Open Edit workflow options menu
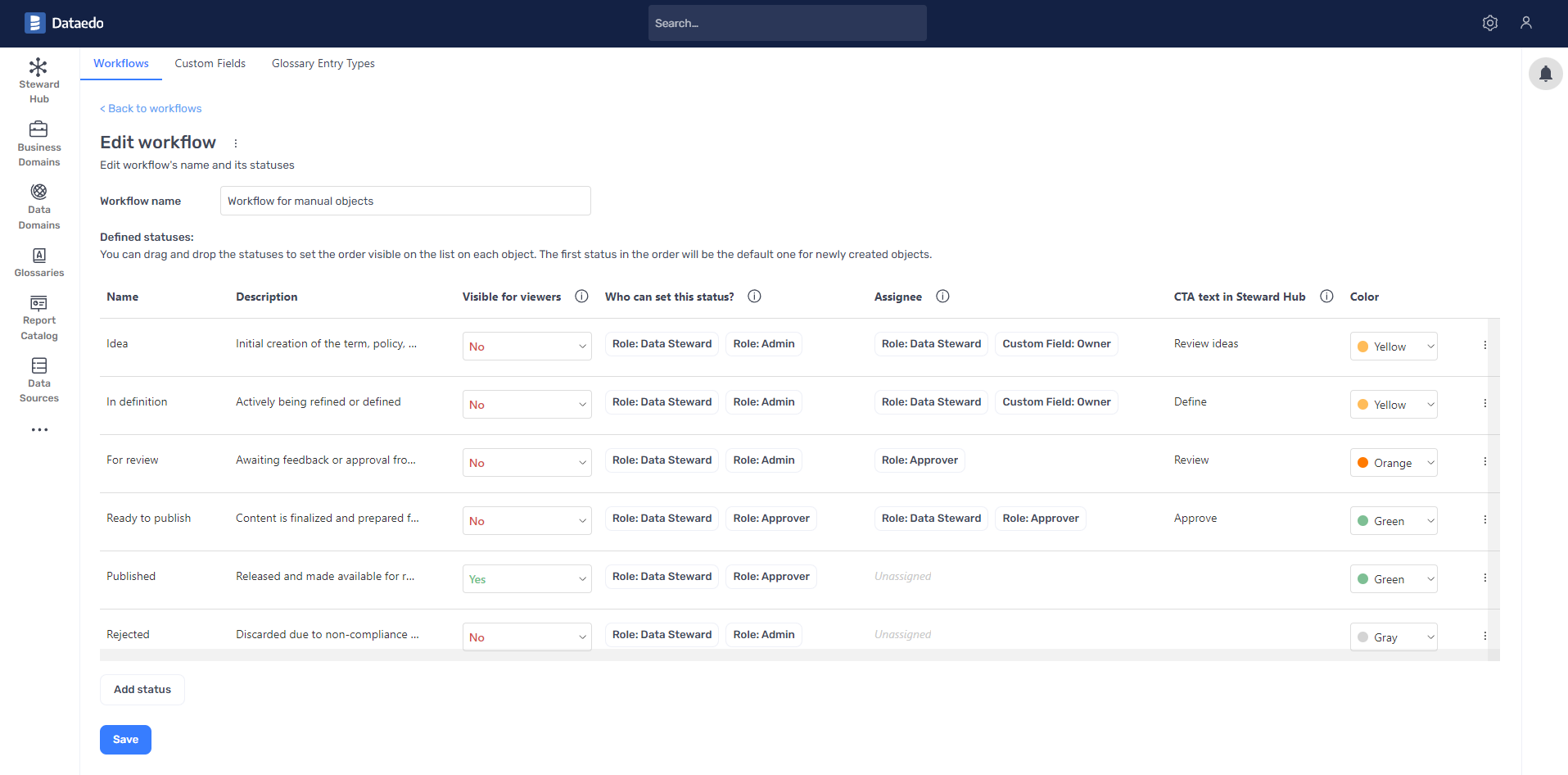This screenshot has width=1568, height=775. (x=236, y=143)
